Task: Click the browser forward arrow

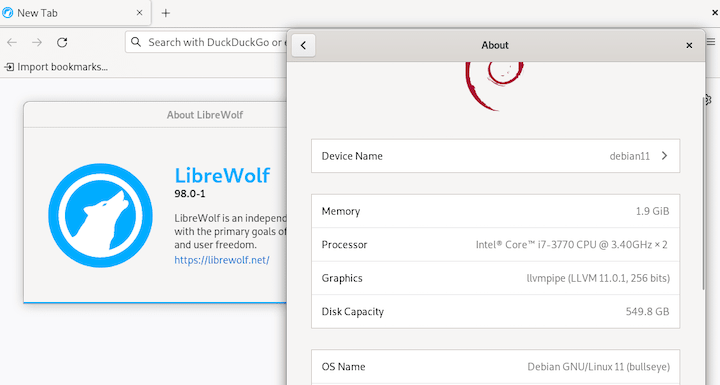Action: [37, 42]
